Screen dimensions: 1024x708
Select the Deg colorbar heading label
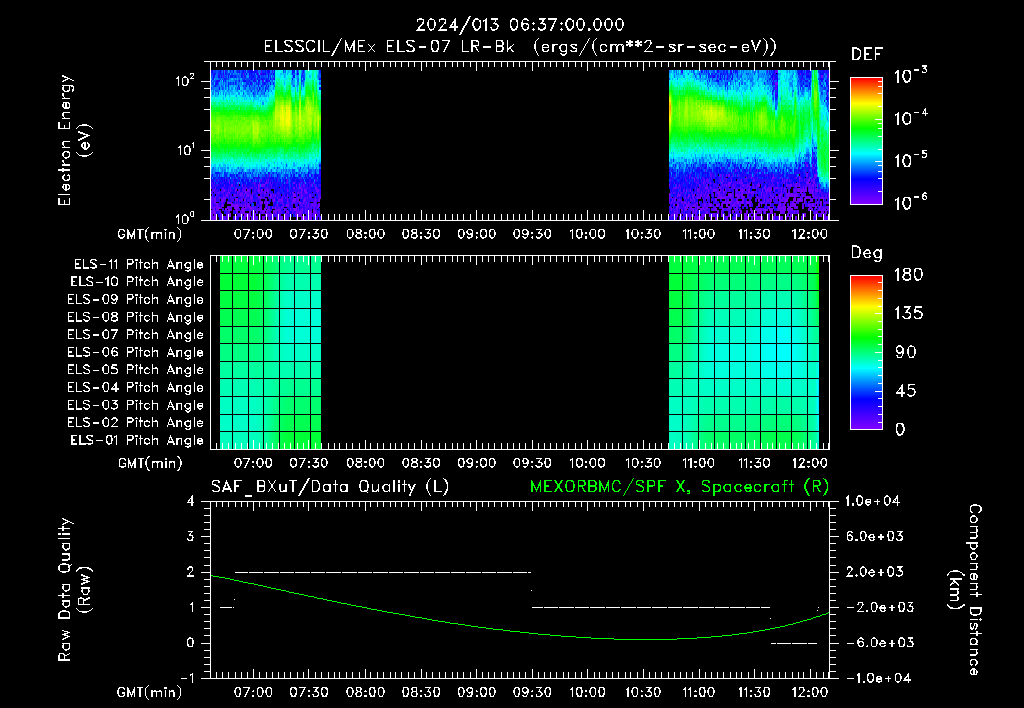click(867, 253)
